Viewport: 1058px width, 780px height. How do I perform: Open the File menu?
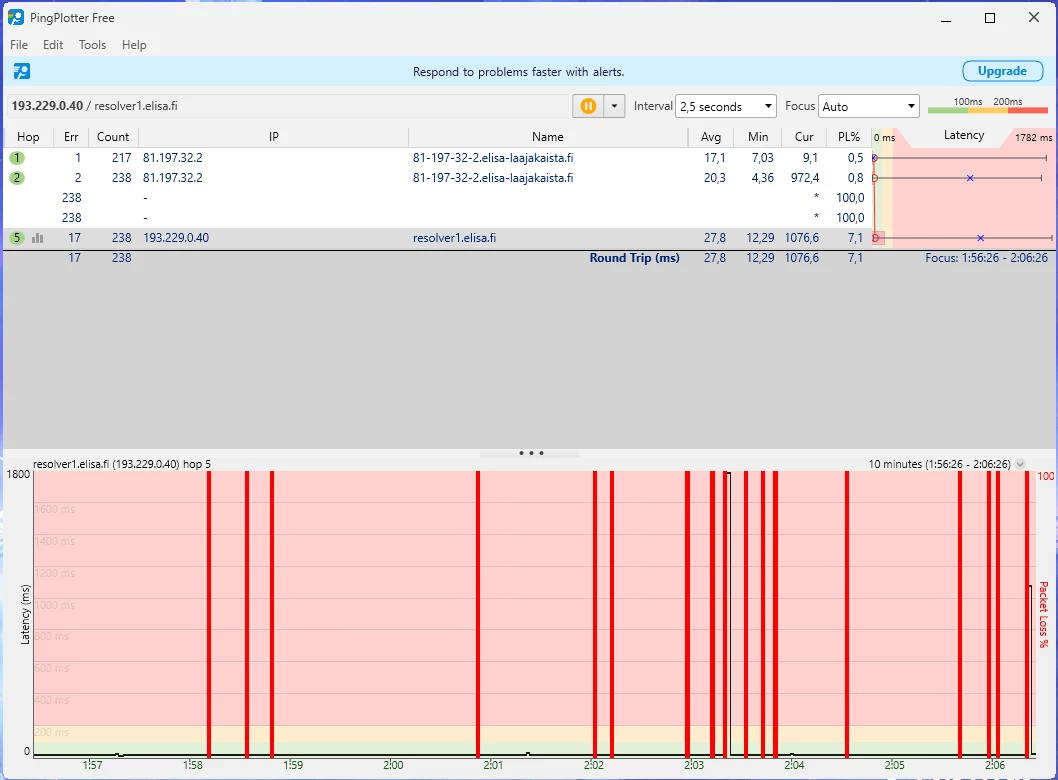pos(19,45)
